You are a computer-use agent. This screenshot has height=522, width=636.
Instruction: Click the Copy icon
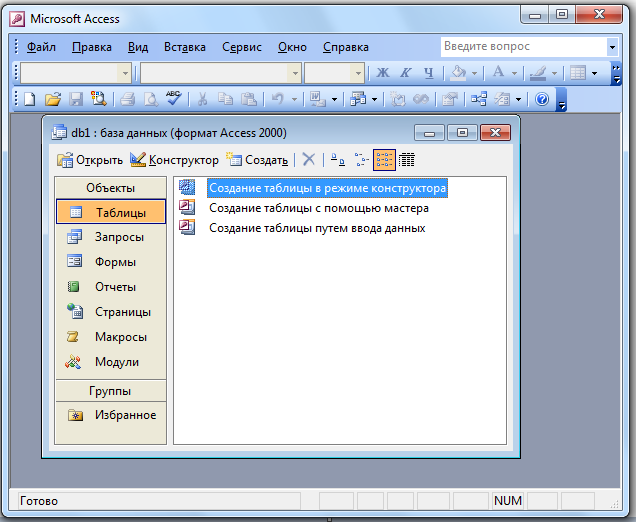point(226,99)
